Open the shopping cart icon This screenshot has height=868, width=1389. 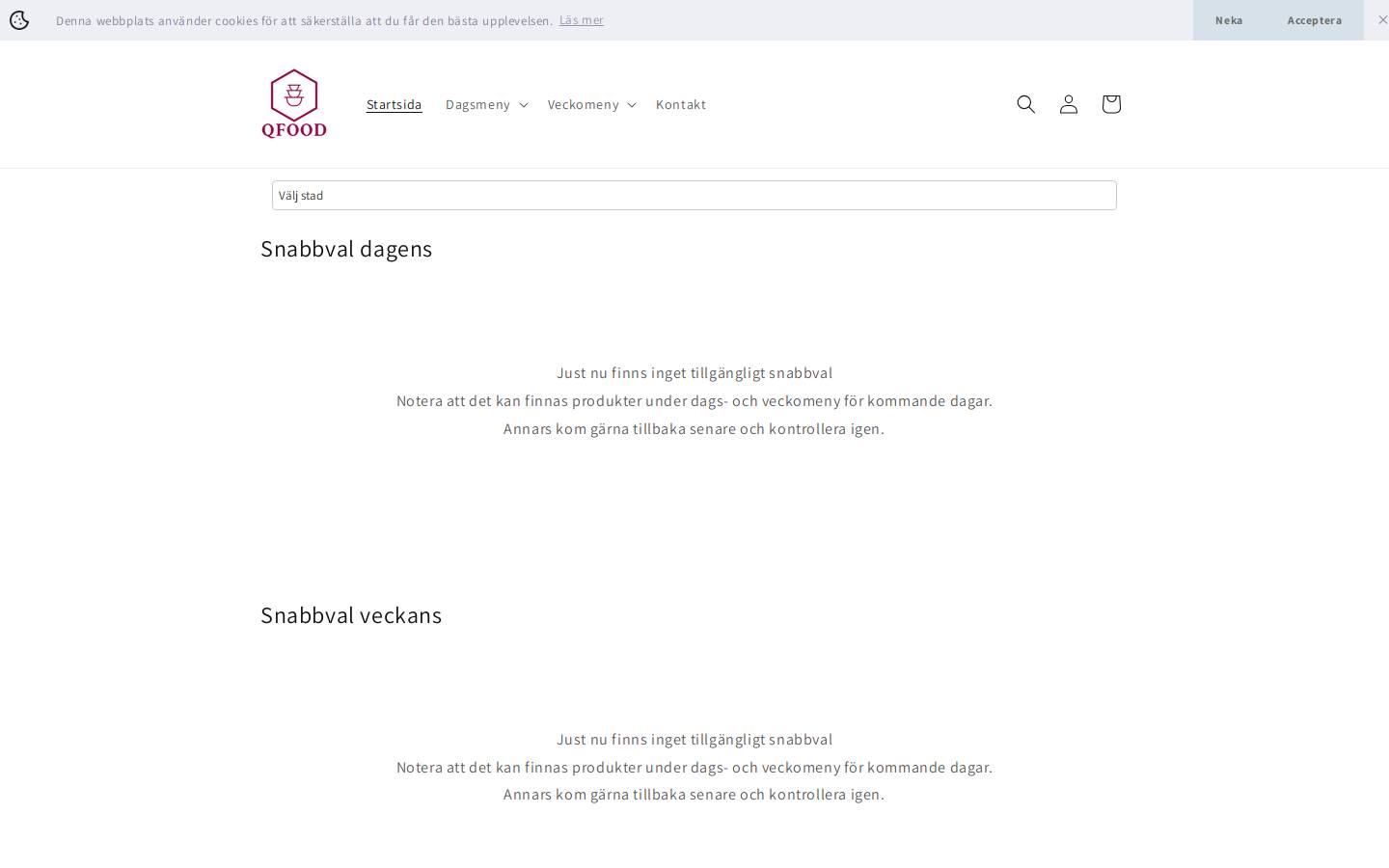1110,104
